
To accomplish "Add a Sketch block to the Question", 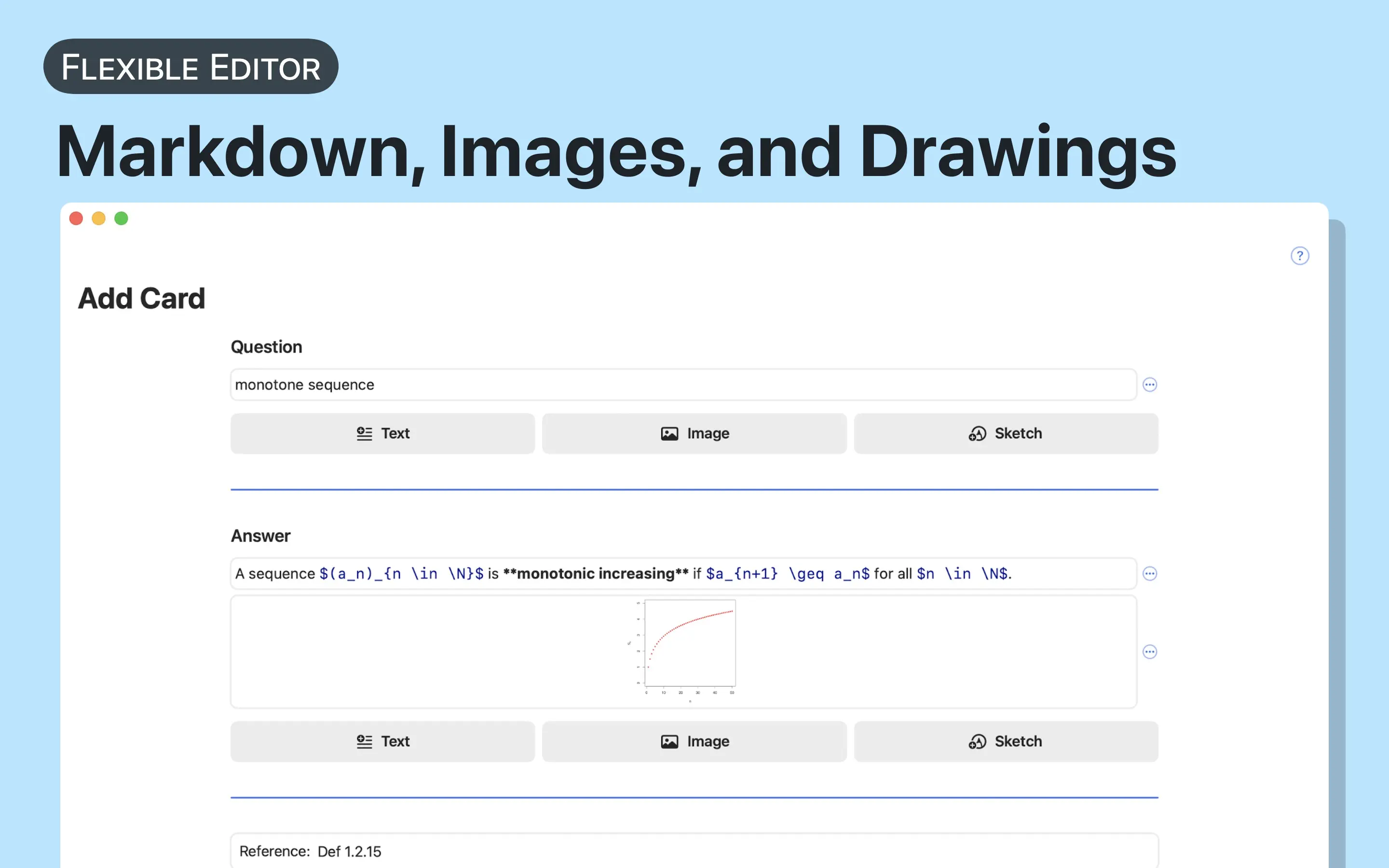I will (x=1006, y=434).
